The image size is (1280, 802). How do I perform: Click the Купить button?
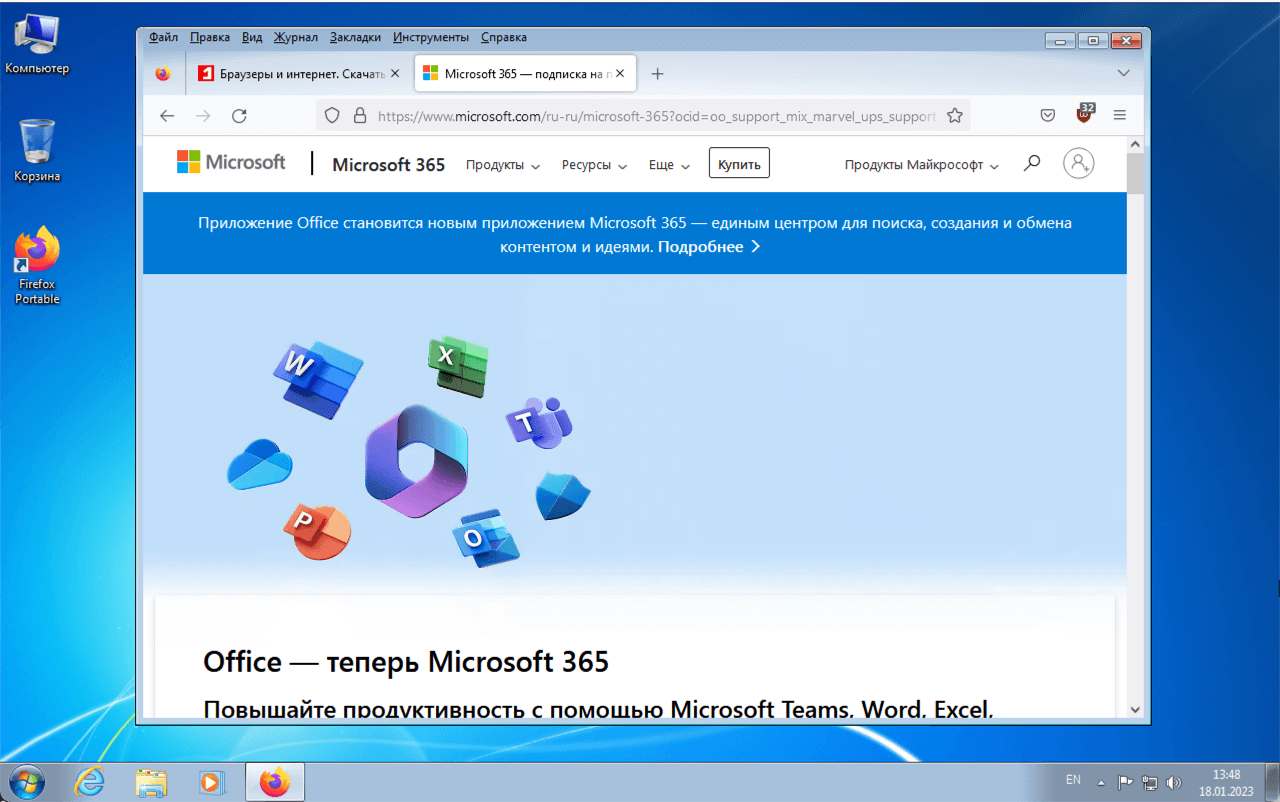pyautogui.click(x=739, y=164)
